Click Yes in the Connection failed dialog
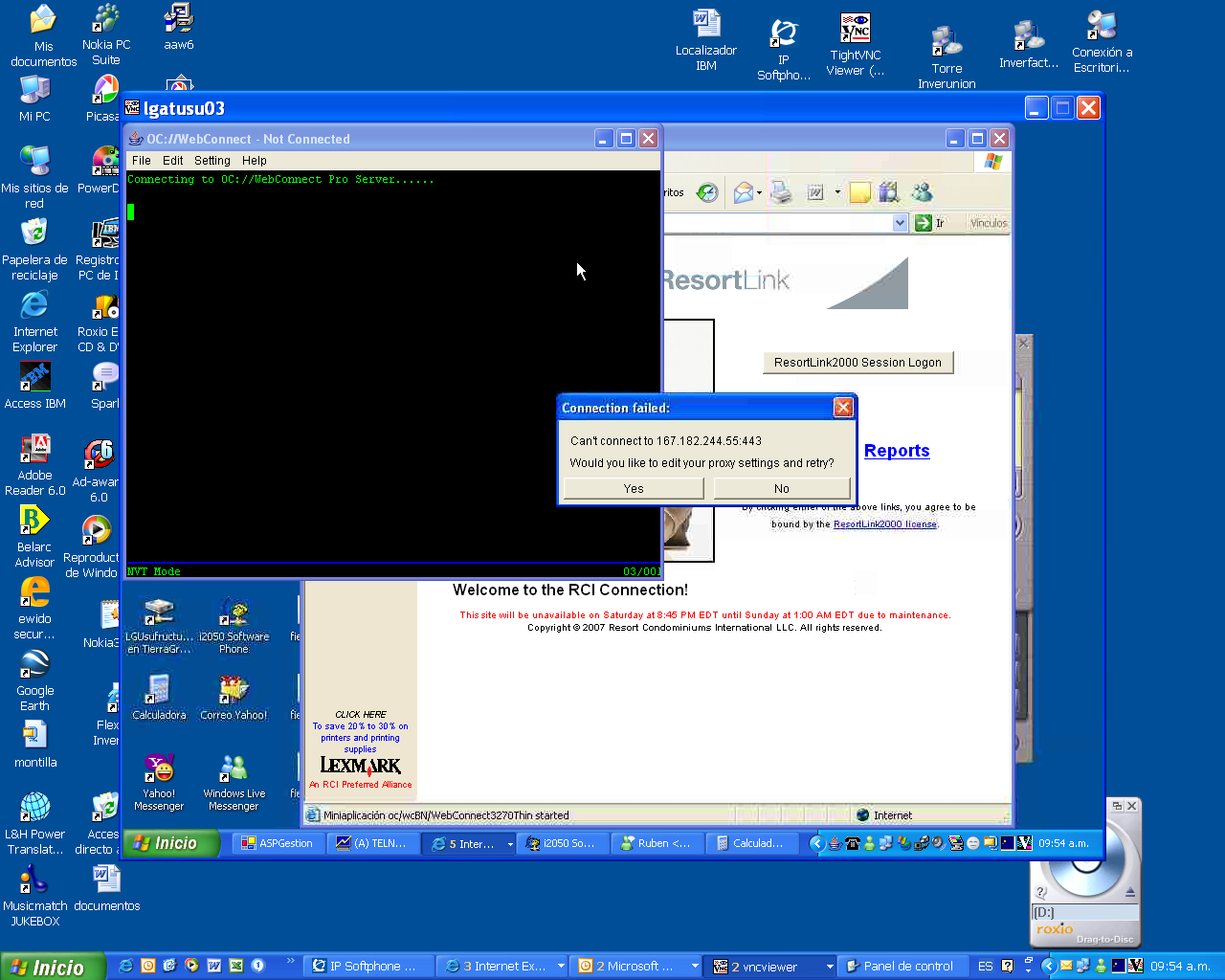 (634, 488)
